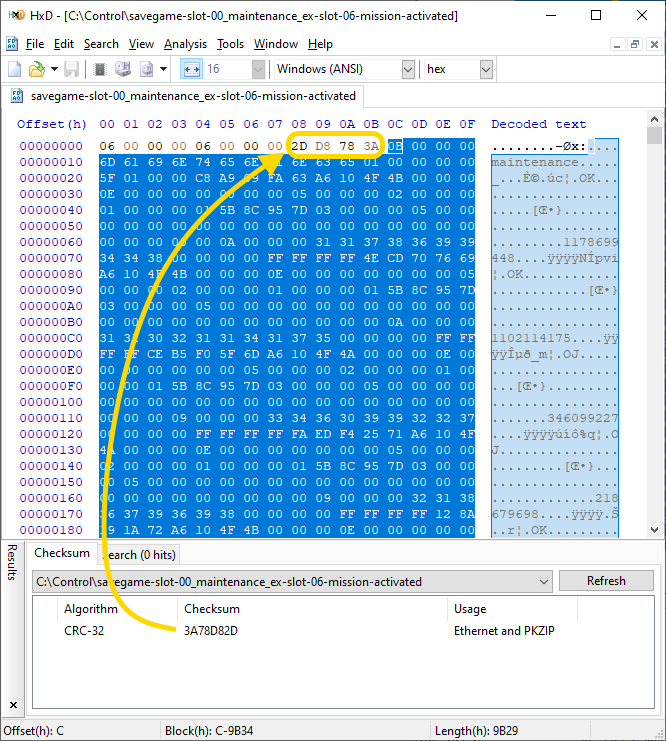Click the vertical Results panel label
Viewport: 666px width, 741px height.
tap(12, 562)
